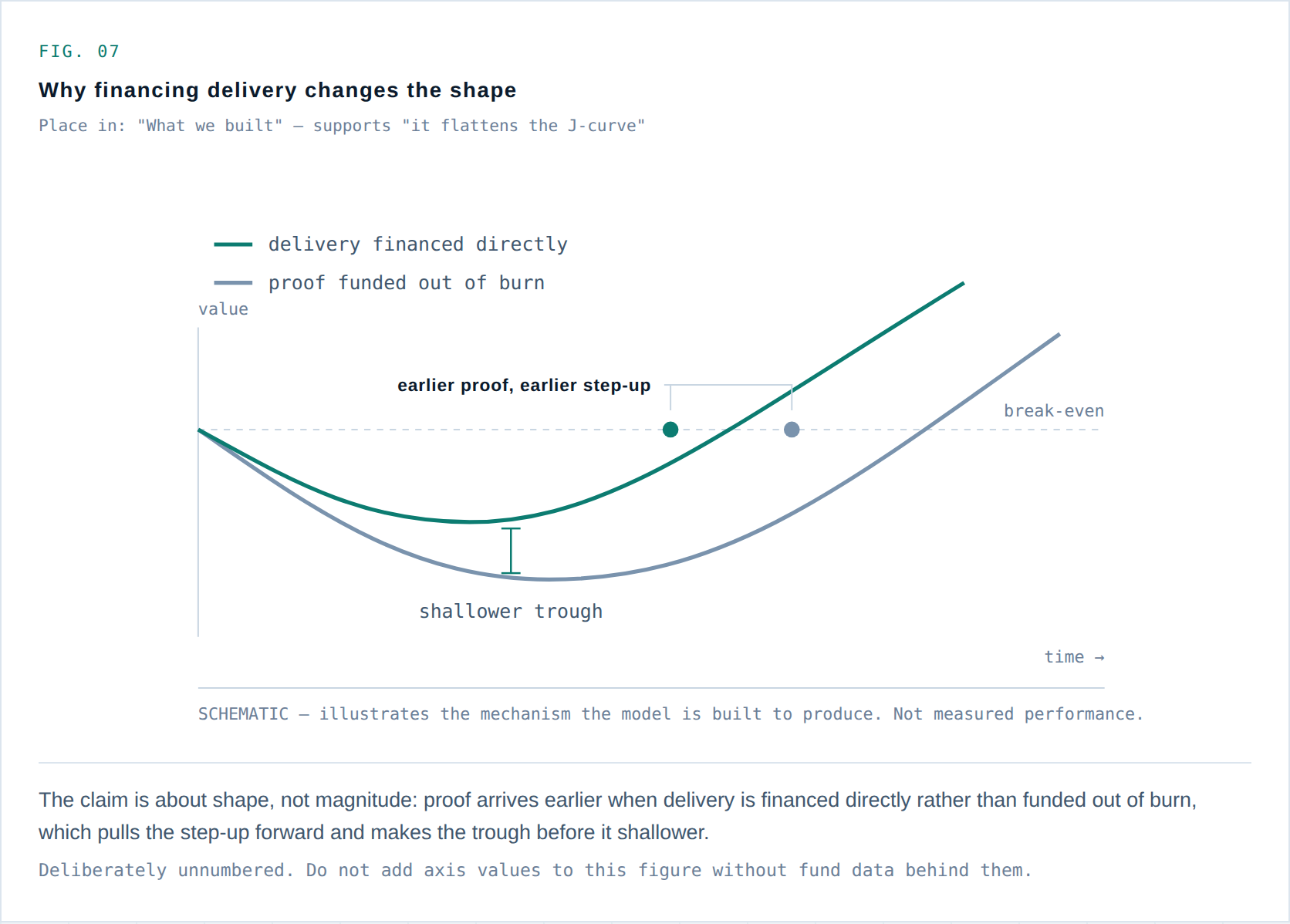The height and width of the screenshot is (924, 1290).
Task: Click the 'Deliberately unnumbered' warning note
Action: [x=535, y=871]
